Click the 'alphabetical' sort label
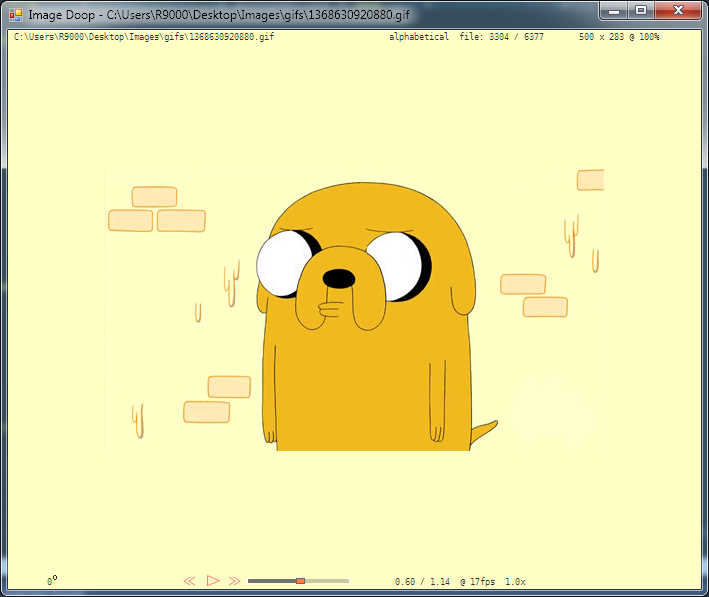The height and width of the screenshot is (597, 709). point(419,37)
